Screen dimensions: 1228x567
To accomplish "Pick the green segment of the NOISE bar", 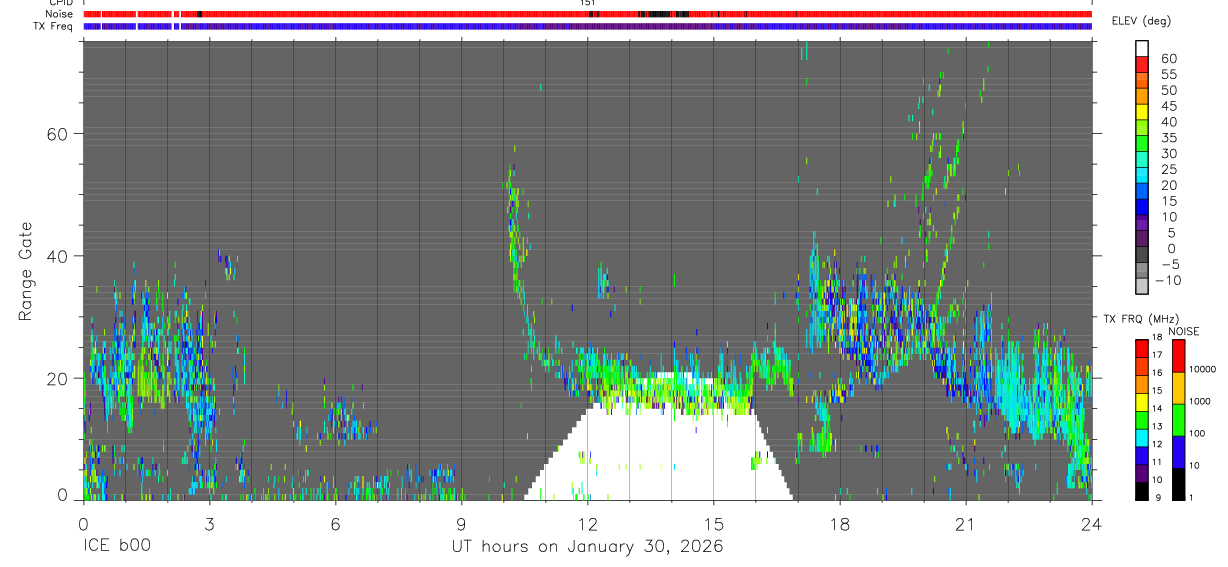I will tap(1178, 420).
